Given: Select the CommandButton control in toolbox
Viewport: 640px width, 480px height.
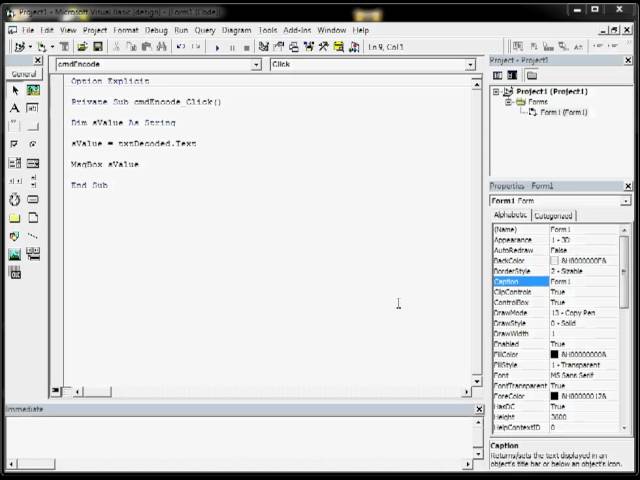Looking at the screenshot, I should click(x=33, y=126).
